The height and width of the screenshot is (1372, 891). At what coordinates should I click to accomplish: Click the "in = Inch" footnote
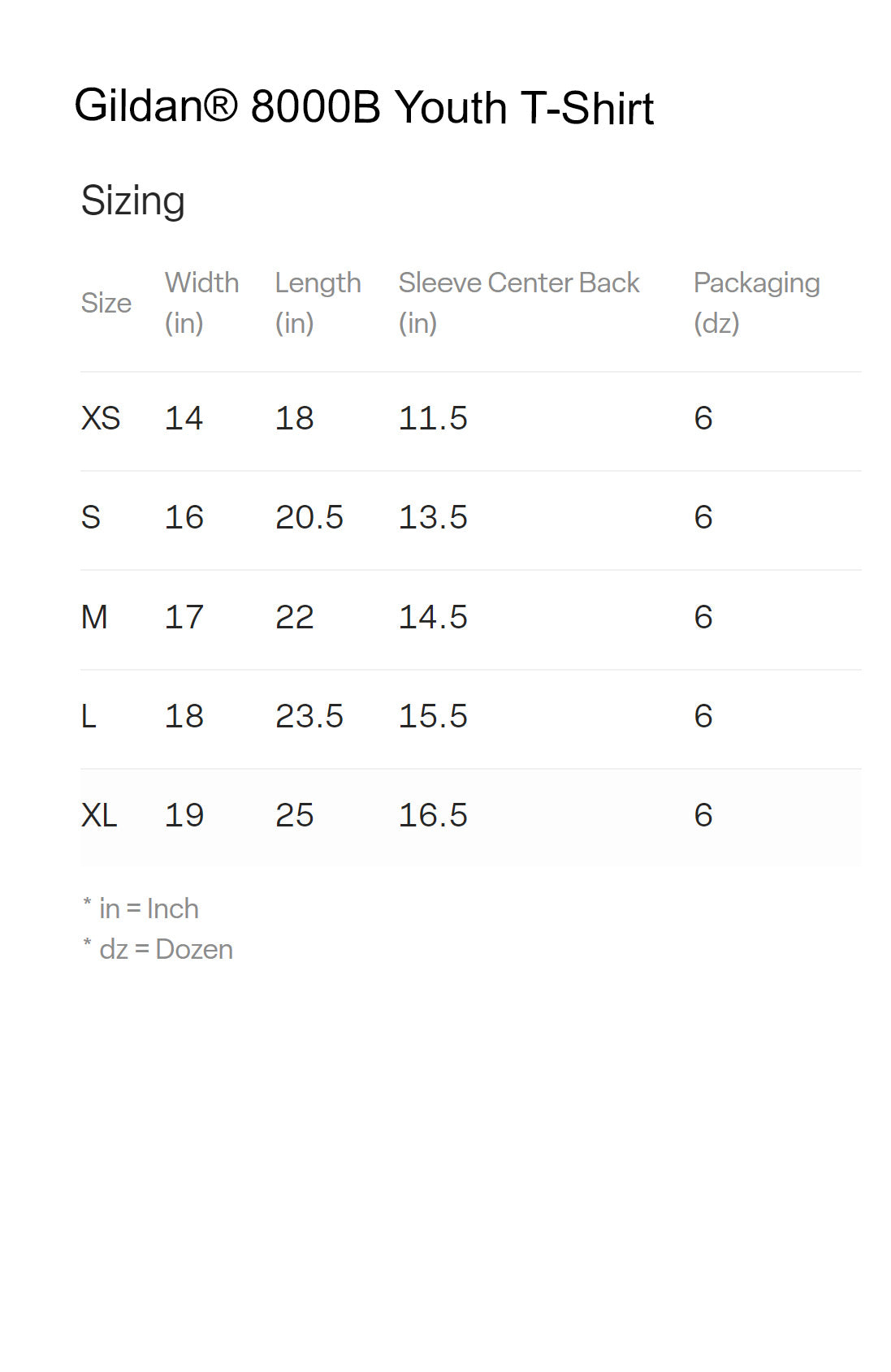tap(148, 908)
